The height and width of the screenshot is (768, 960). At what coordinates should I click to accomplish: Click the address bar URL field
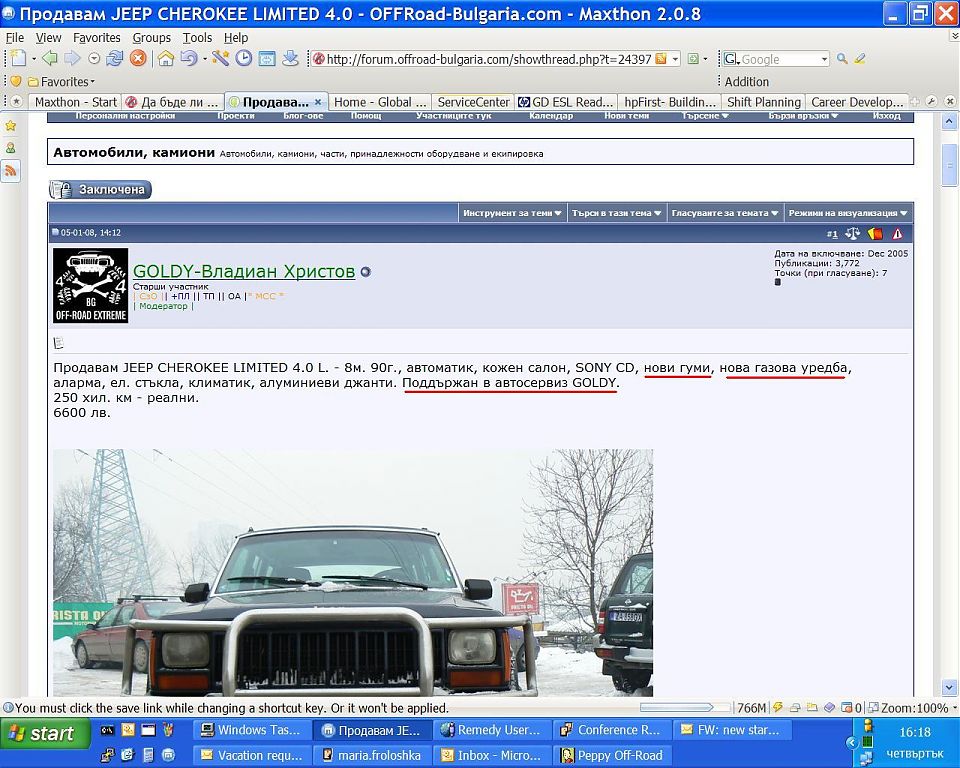[488, 59]
